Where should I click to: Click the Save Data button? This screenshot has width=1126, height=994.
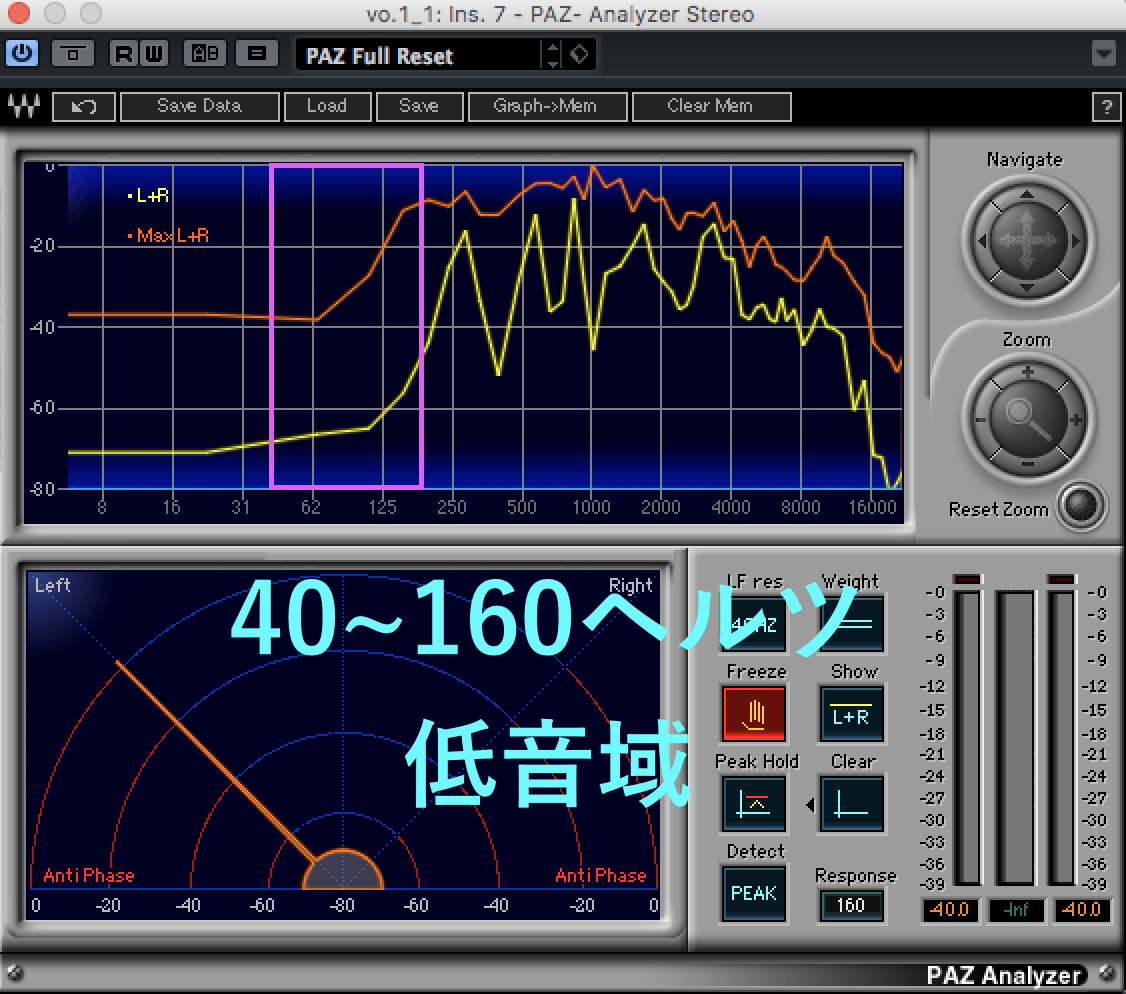[200, 106]
